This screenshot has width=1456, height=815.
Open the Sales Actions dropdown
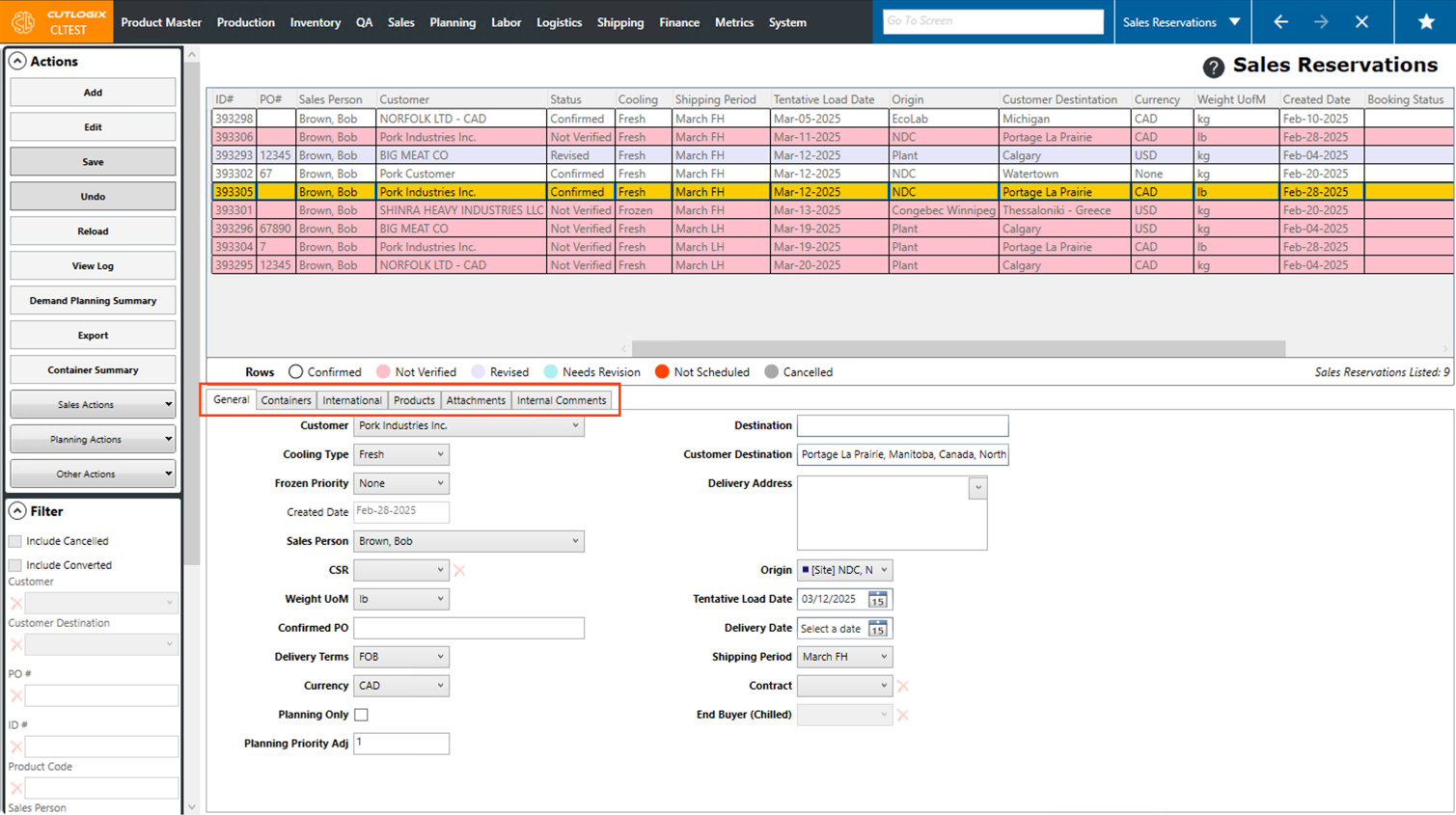(93, 405)
